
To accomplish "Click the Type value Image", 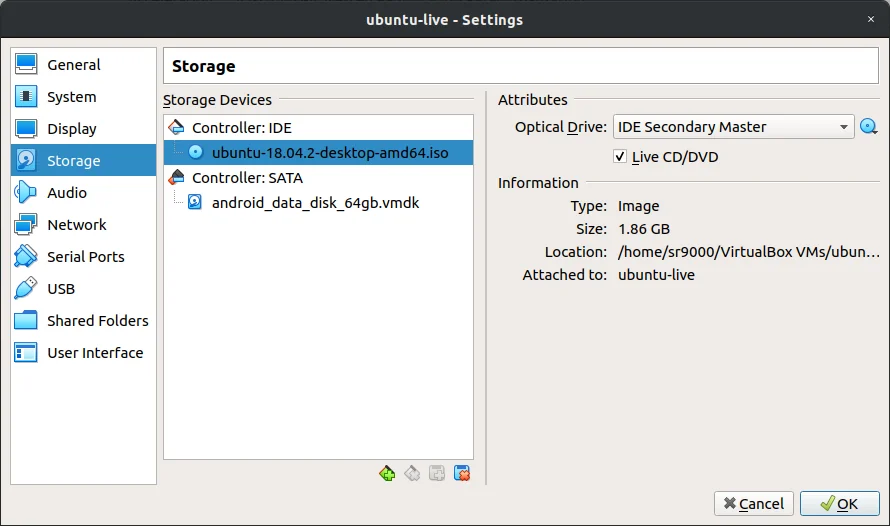I will point(639,206).
